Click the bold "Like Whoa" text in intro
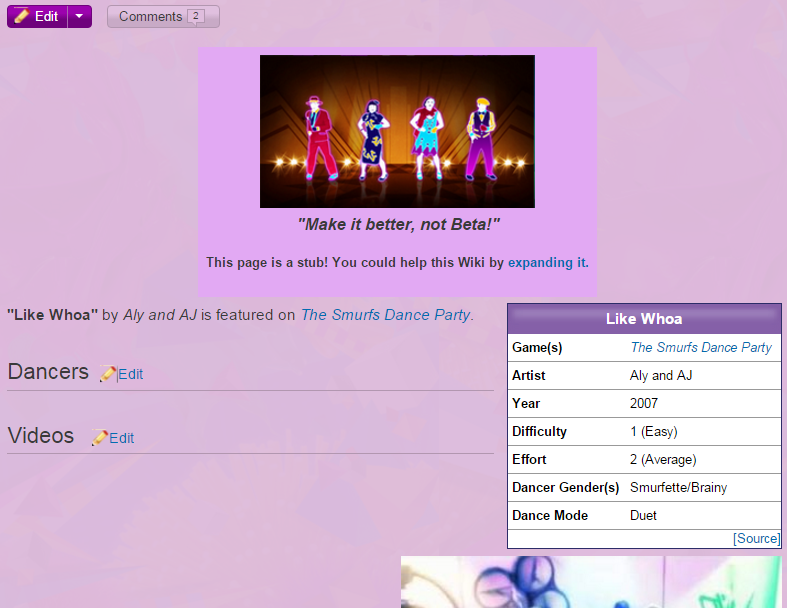The image size is (787, 608). tap(53, 315)
